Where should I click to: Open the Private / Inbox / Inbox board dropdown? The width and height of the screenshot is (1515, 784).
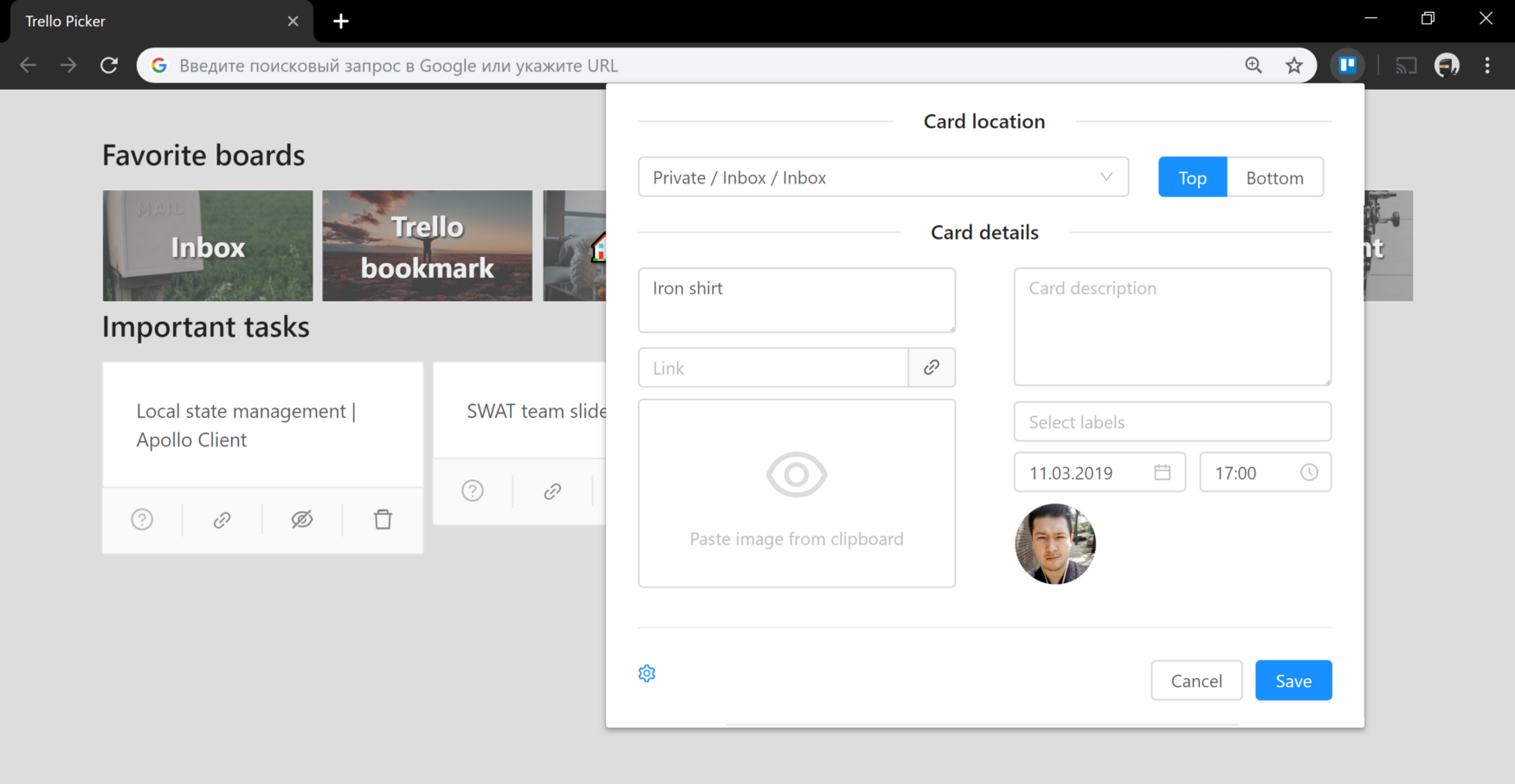[882, 177]
